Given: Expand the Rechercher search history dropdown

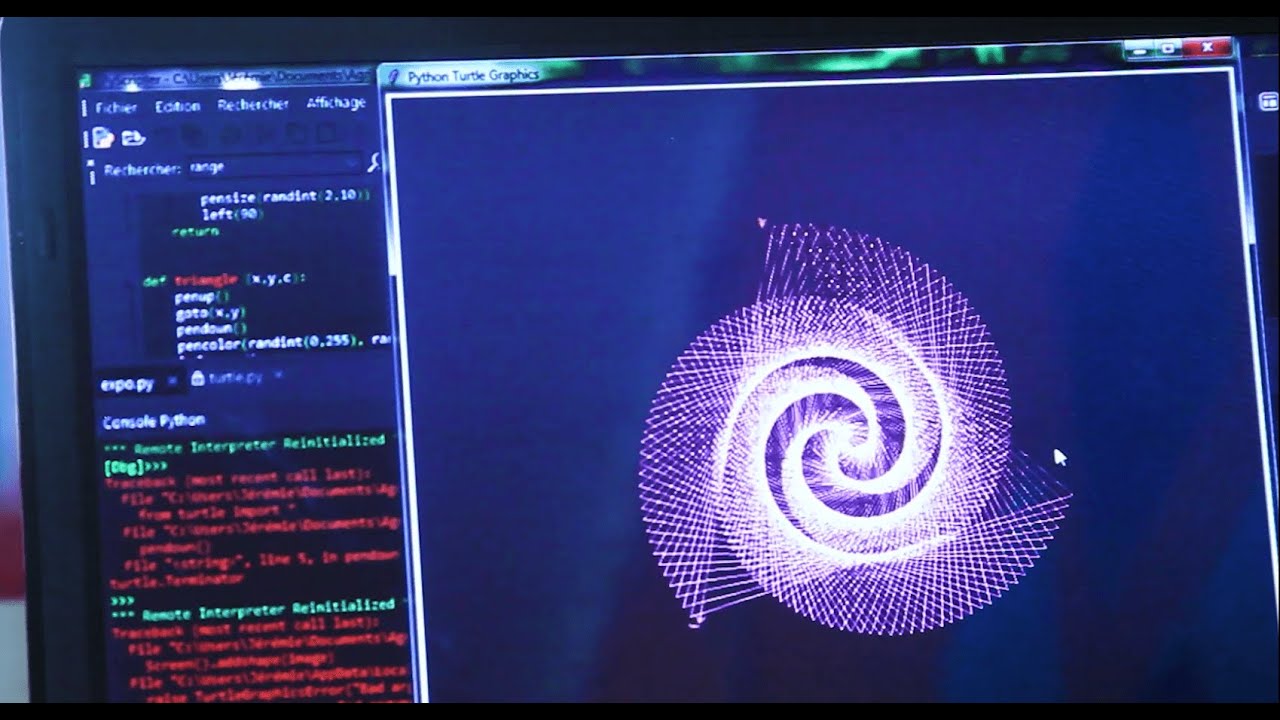Looking at the screenshot, I should click(x=351, y=164).
